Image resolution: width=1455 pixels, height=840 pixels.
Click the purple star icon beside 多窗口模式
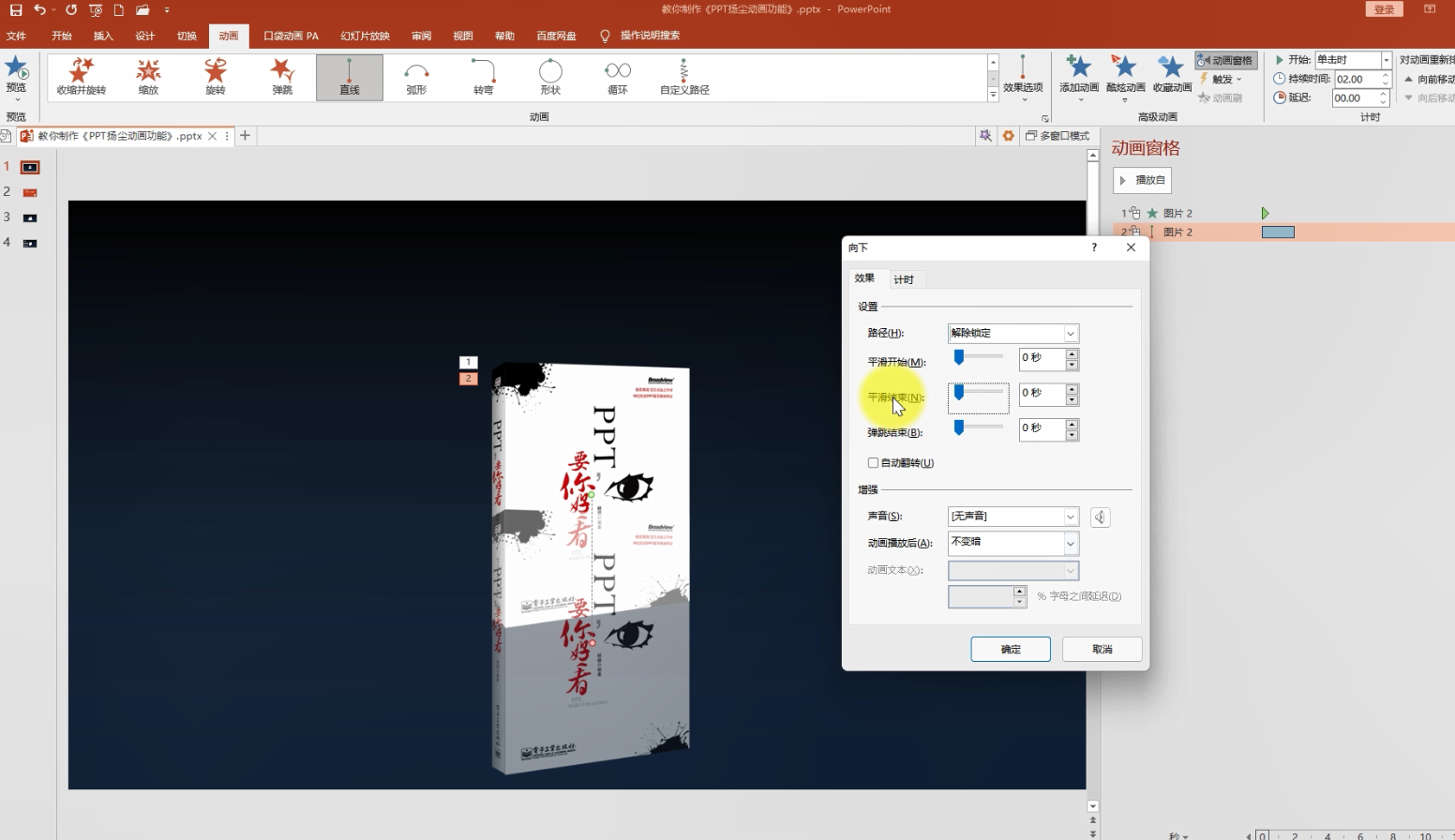pyautogui.click(x=985, y=136)
